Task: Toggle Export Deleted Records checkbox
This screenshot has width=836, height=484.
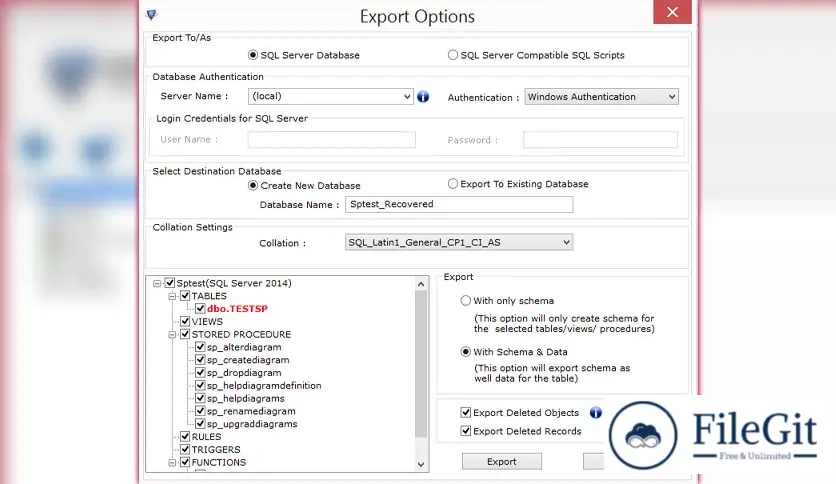Action: [465, 431]
